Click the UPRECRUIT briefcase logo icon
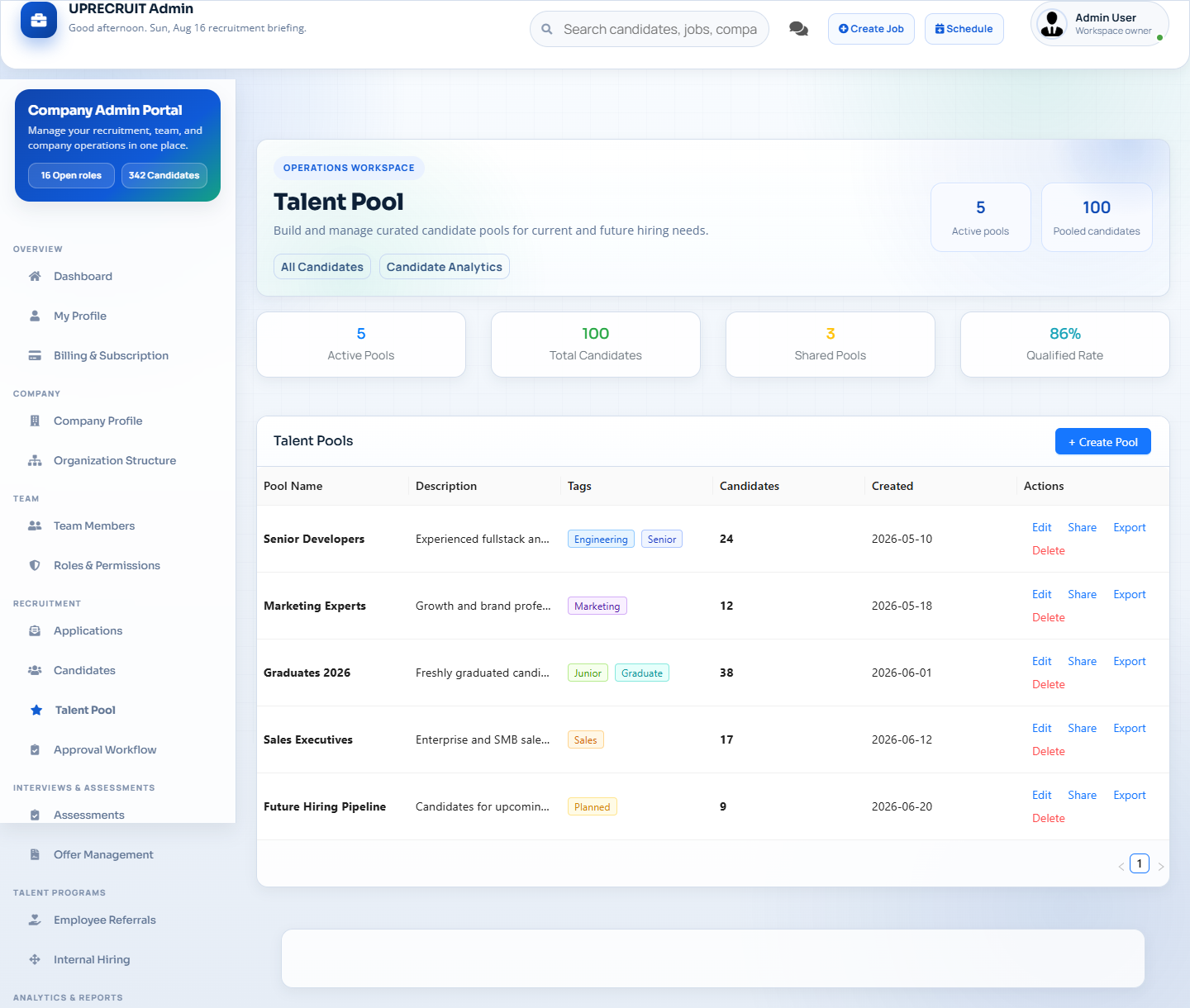 point(38,21)
